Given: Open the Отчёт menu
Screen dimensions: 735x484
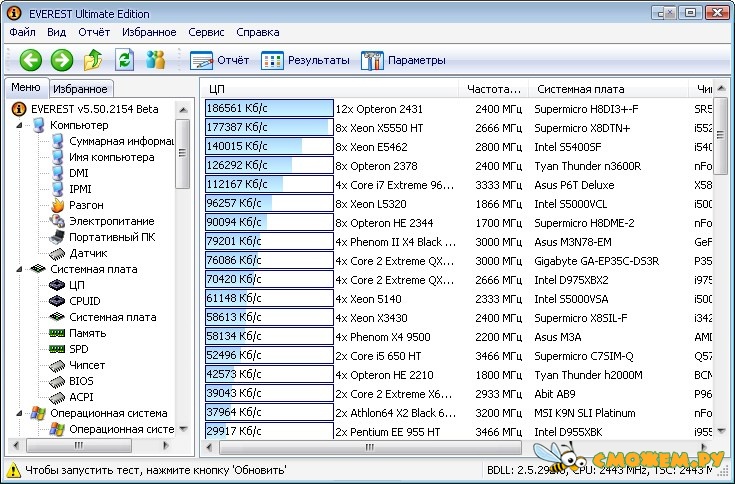Looking at the screenshot, I should [x=94, y=32].
